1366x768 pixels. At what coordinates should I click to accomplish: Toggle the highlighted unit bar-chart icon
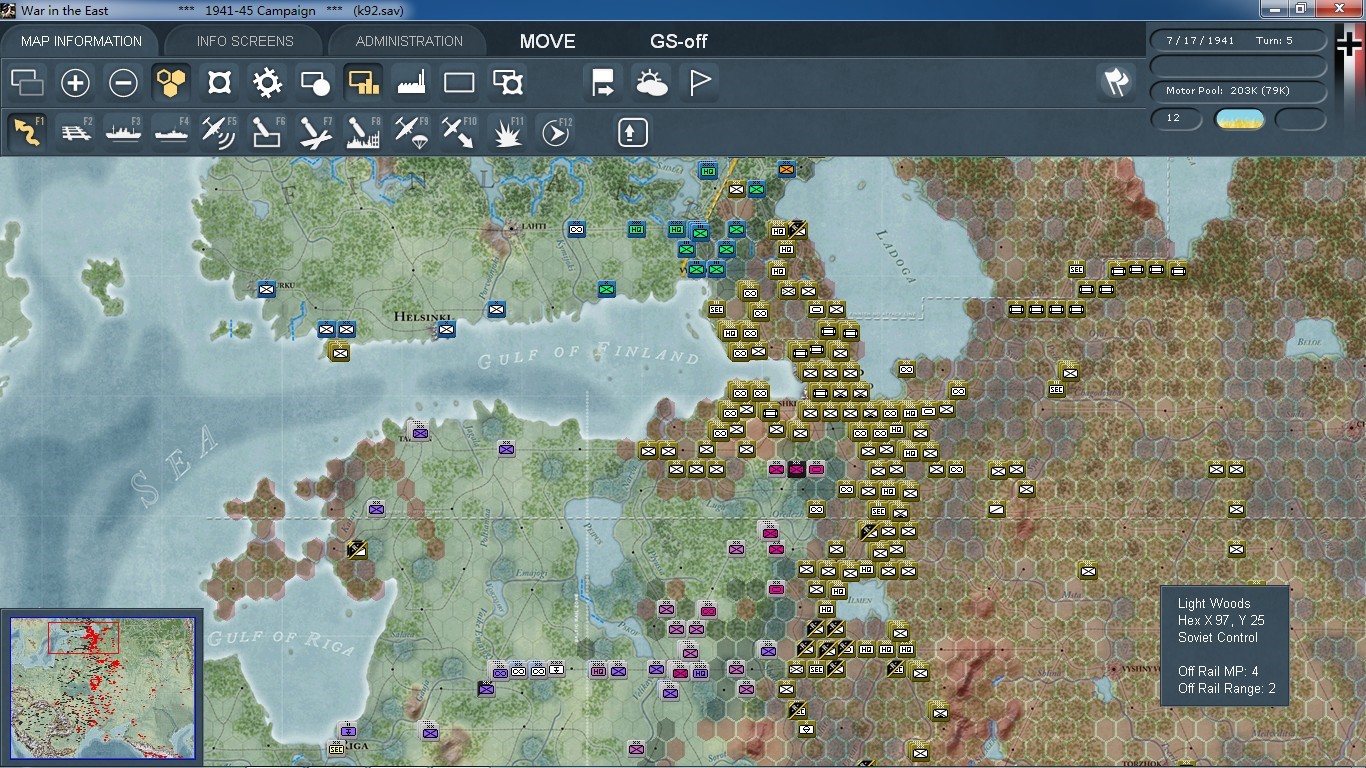pos(364,83)
